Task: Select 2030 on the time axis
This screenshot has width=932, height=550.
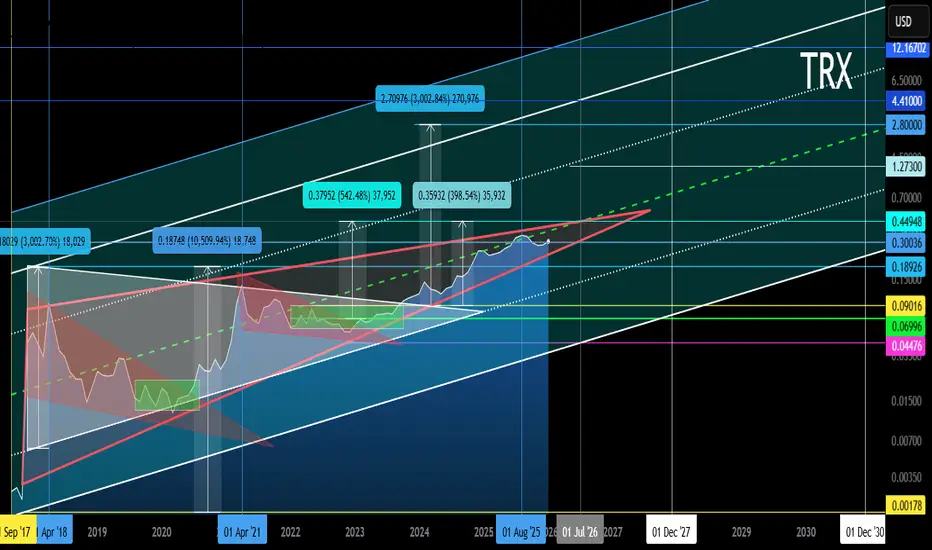Action: pyautogui.click(x=806, y=532)
